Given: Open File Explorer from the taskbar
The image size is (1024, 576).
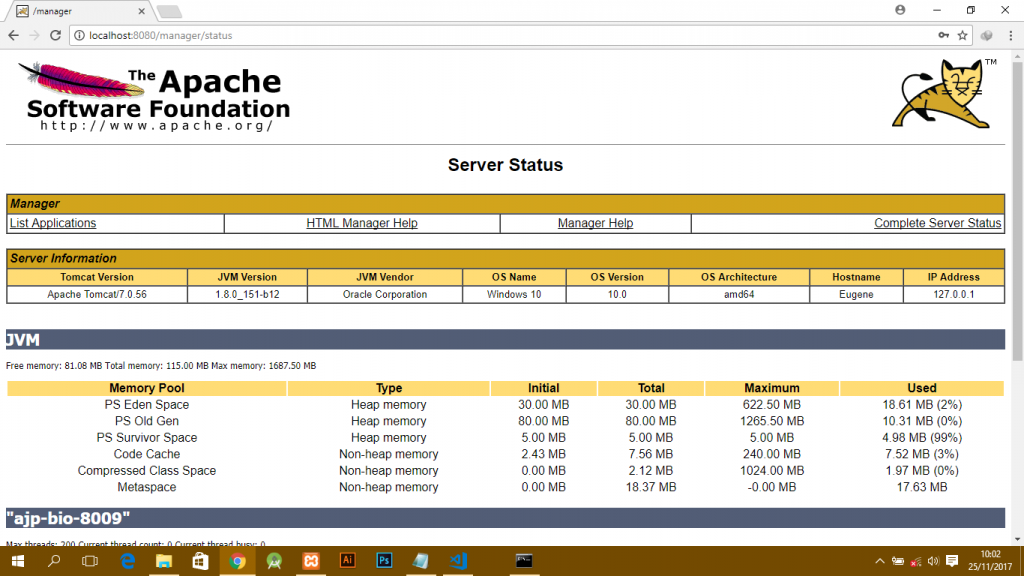Looking at the screenshot, I should (164, 561).
